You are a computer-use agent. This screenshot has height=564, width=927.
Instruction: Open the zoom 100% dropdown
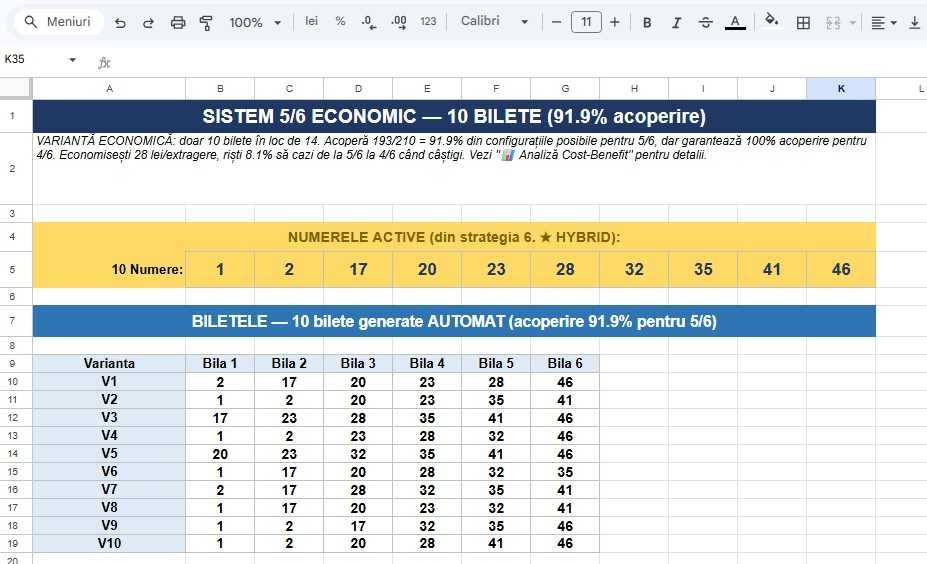tap(255, 22)
